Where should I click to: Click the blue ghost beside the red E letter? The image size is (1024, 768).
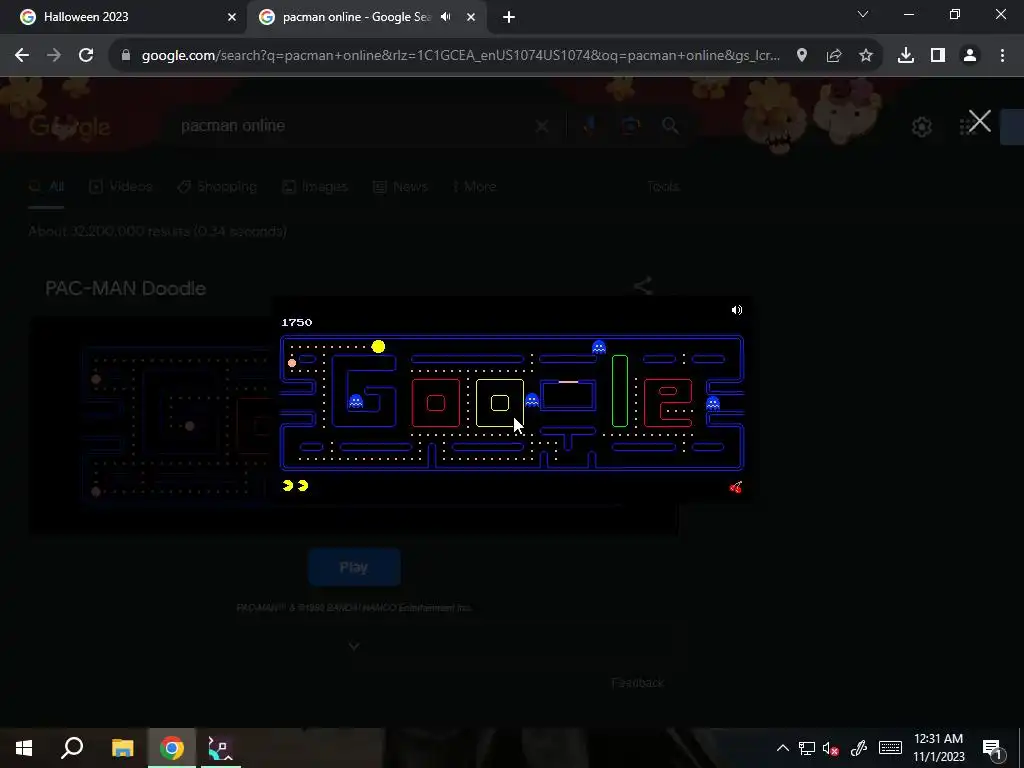713,404
